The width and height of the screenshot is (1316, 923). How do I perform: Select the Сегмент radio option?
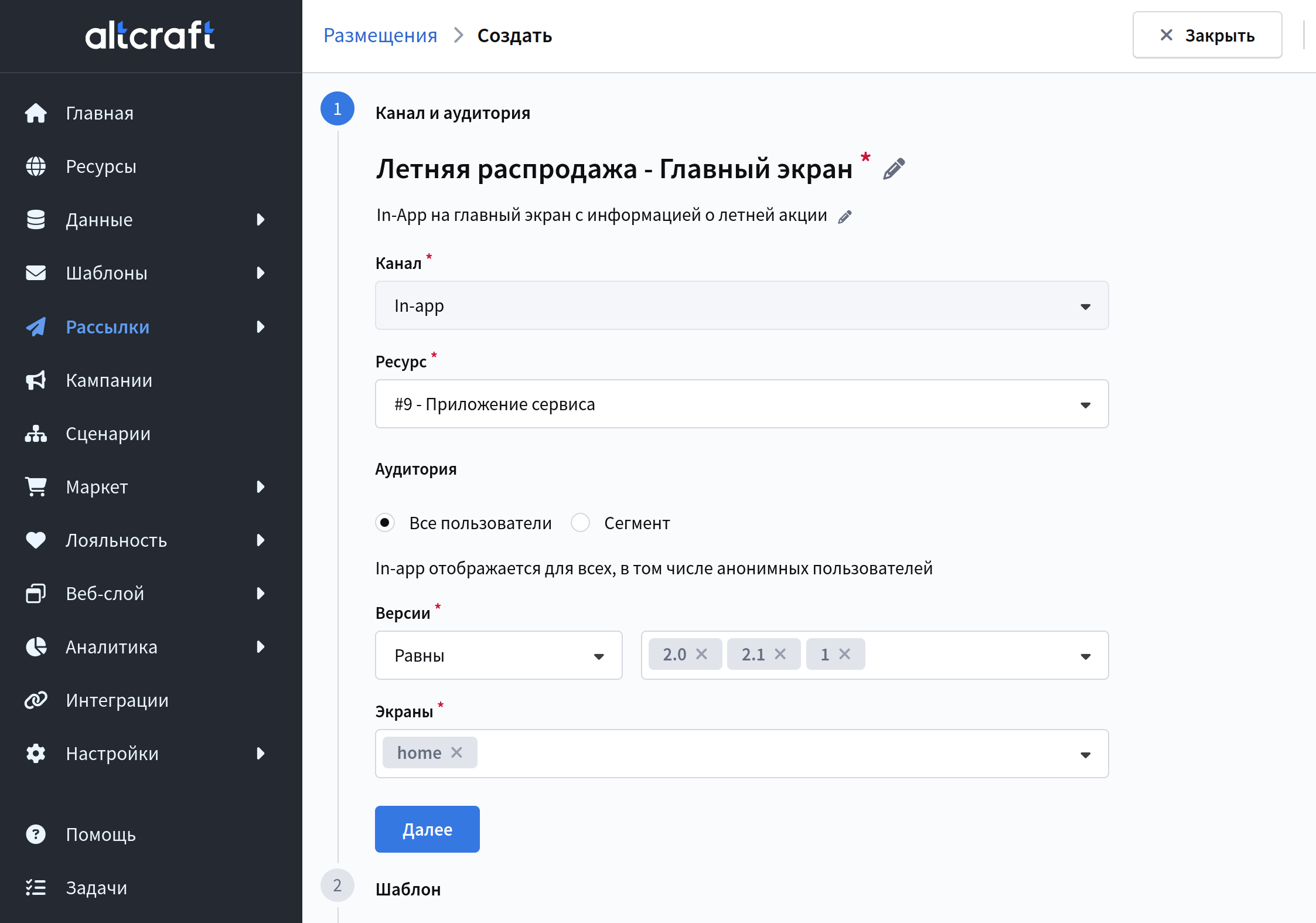(x=581, y=523)
